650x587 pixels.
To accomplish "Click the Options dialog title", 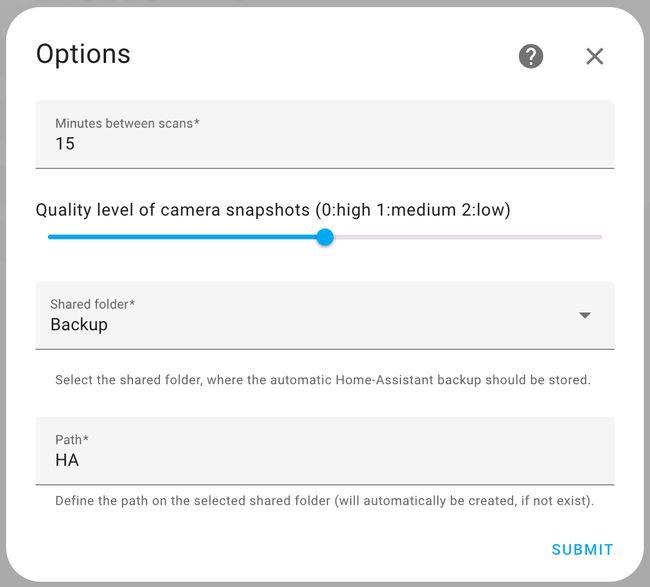I will [83, 54].
